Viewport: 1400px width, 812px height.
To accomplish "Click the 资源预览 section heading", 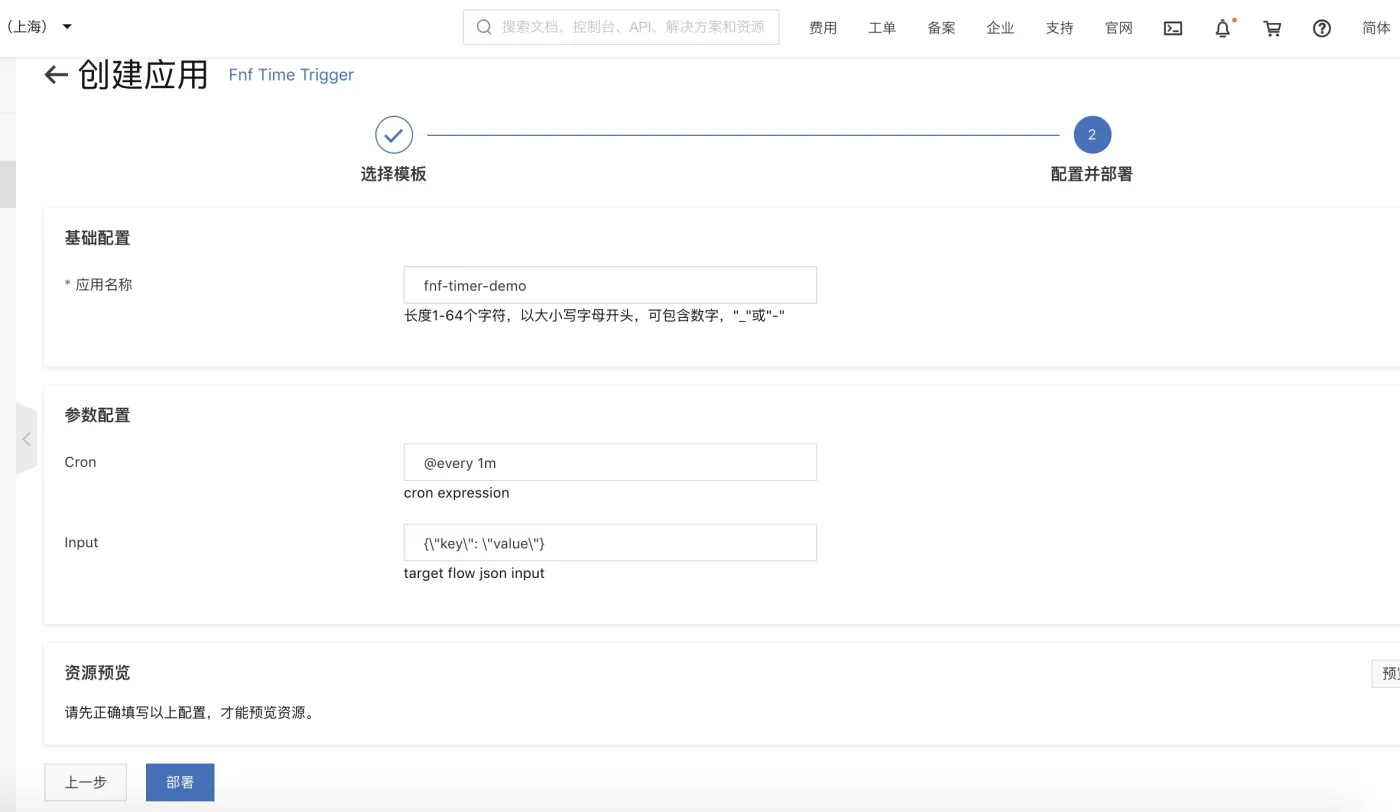I will pos(97,673).
